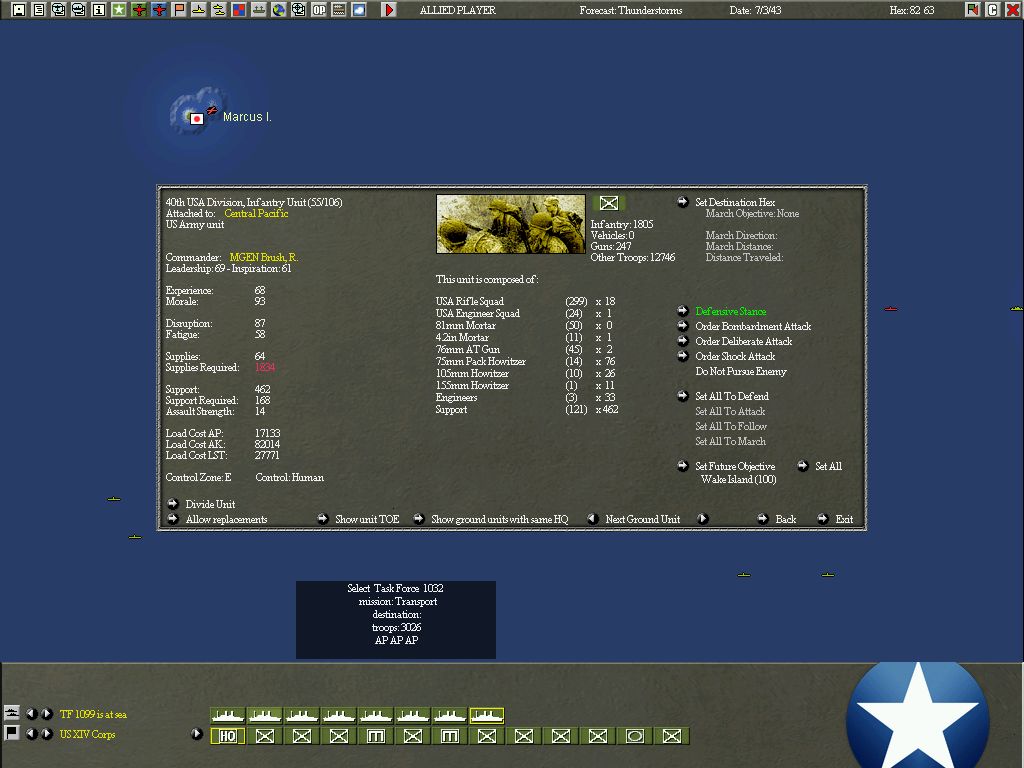1024x768 pixels.
Task: Click Set All To March option
Action: pos(730,441)
